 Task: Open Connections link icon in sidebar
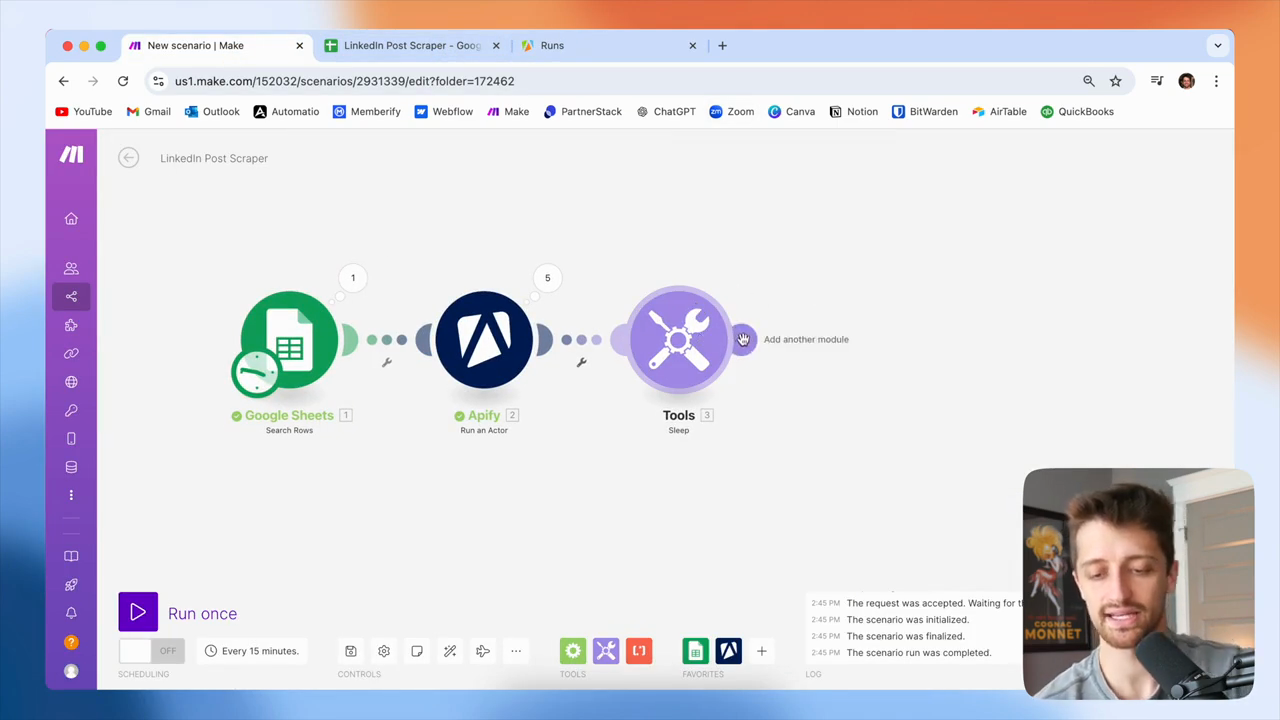tap(71, 353)
